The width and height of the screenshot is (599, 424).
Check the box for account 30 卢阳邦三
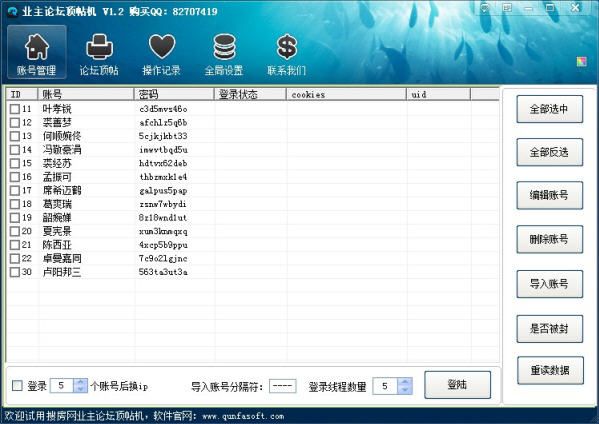[15, 272]
